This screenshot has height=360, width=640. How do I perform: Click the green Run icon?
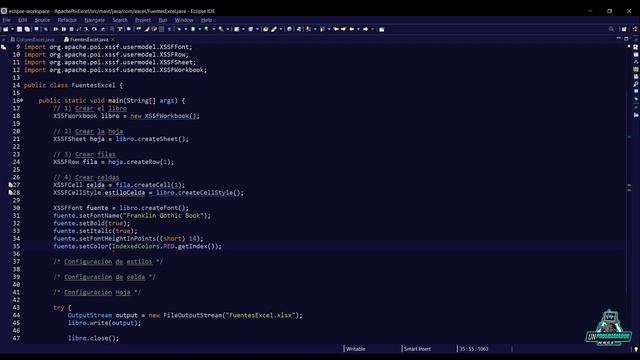pyautogui.click(x=193, y=29)
